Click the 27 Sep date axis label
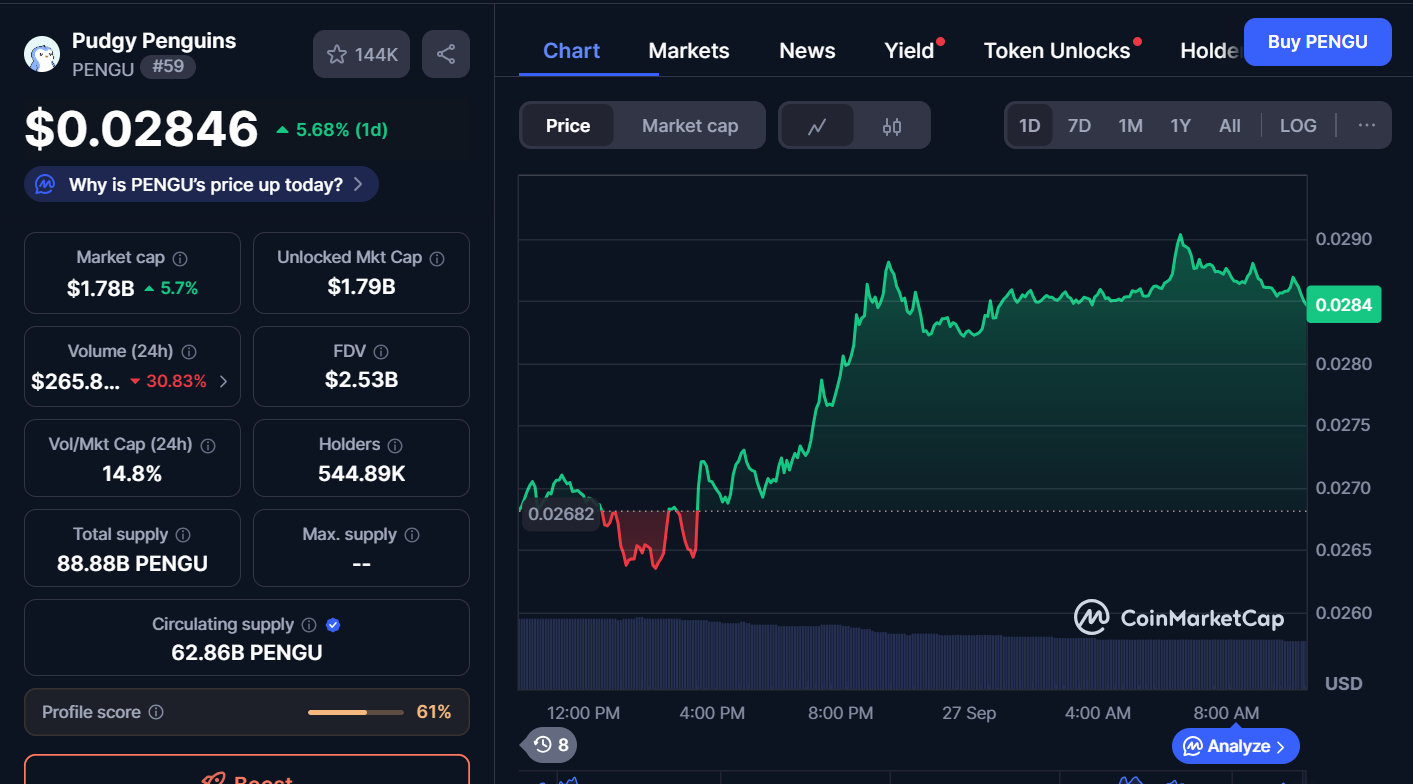The image size is (1413, 784). [x=969, y=713]
